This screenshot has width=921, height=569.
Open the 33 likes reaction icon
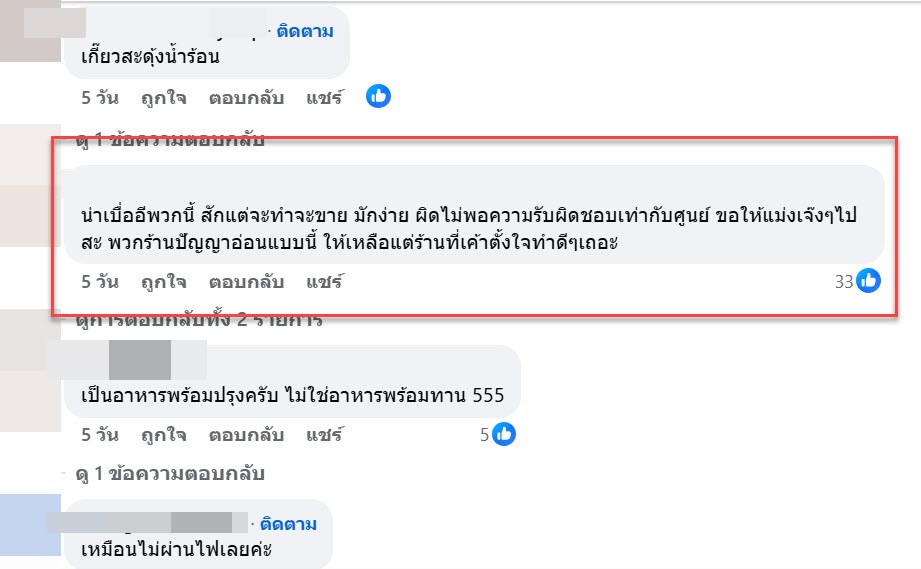click(x=868, y=282)
